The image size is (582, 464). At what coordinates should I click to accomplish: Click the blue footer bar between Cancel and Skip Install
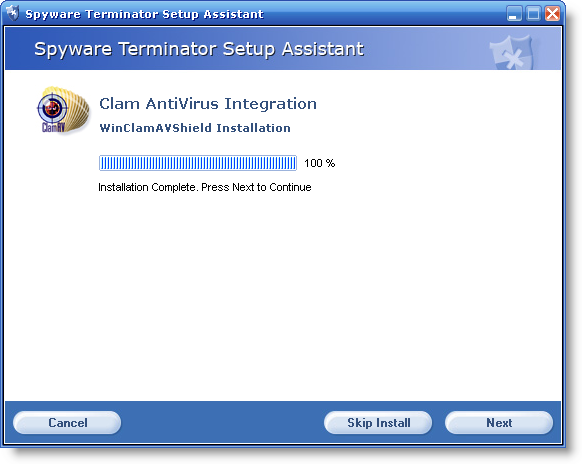tap(223, 422)
